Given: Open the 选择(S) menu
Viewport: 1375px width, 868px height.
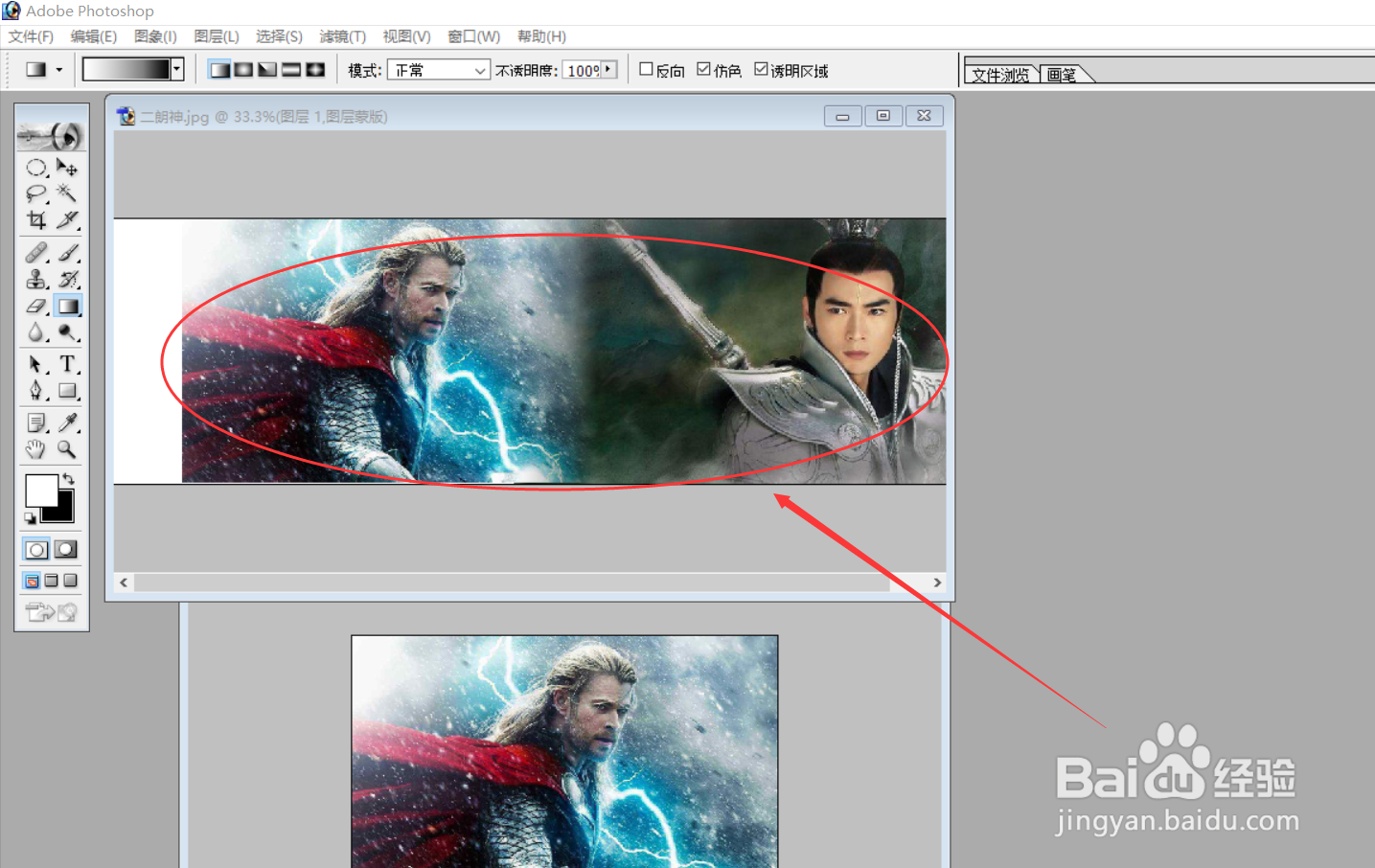Looking at the screenshot, I should tap(279, 36).
